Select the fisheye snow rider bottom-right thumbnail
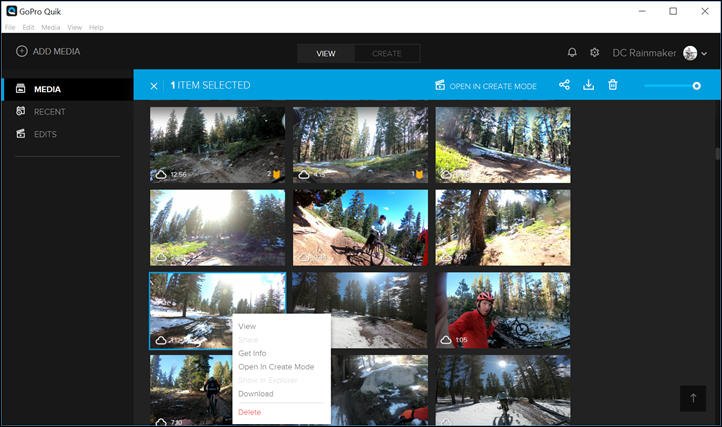 pyautogui.click(x=503, y=390)
